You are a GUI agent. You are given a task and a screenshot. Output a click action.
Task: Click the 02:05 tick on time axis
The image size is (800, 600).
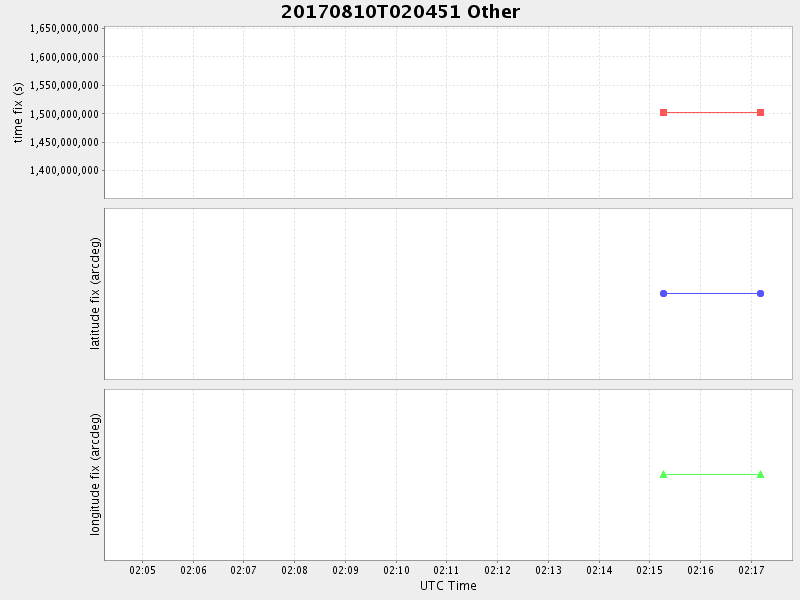[x=143, y=570]
